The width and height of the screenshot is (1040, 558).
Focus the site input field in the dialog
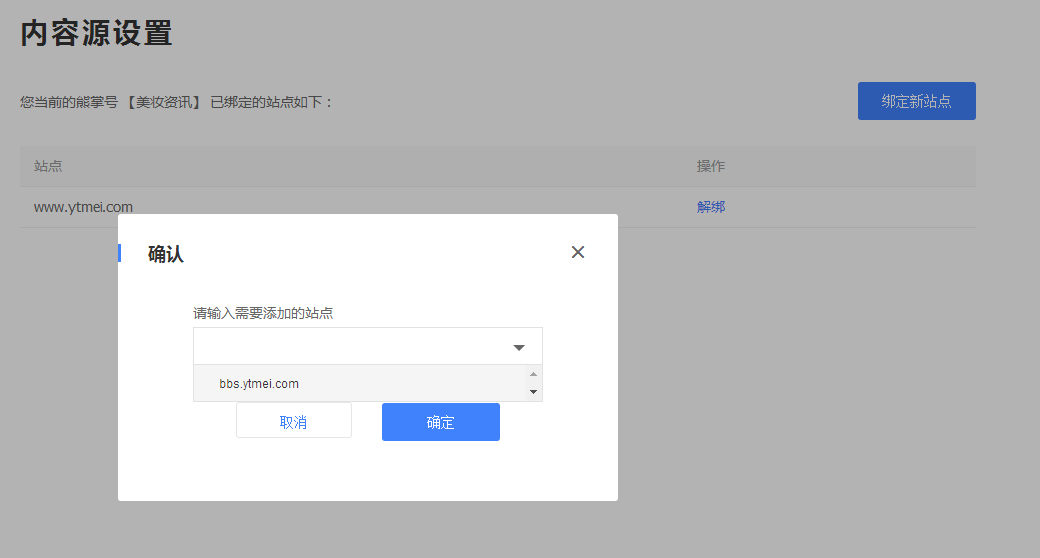tap(367, 346)
